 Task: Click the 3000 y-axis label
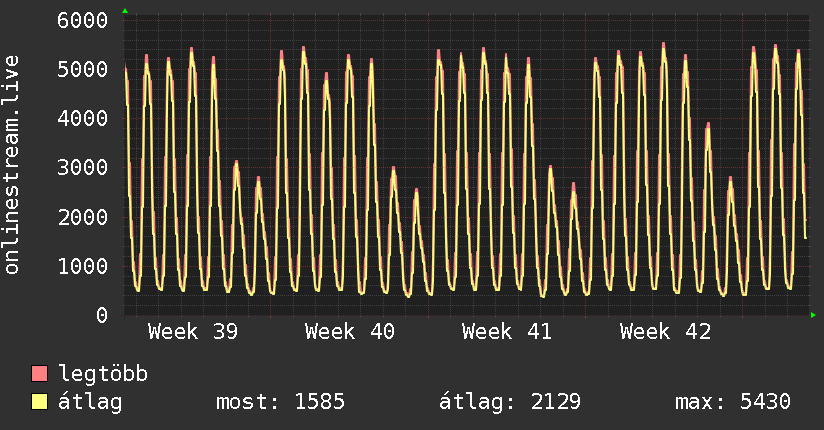[x=83, y=168]
